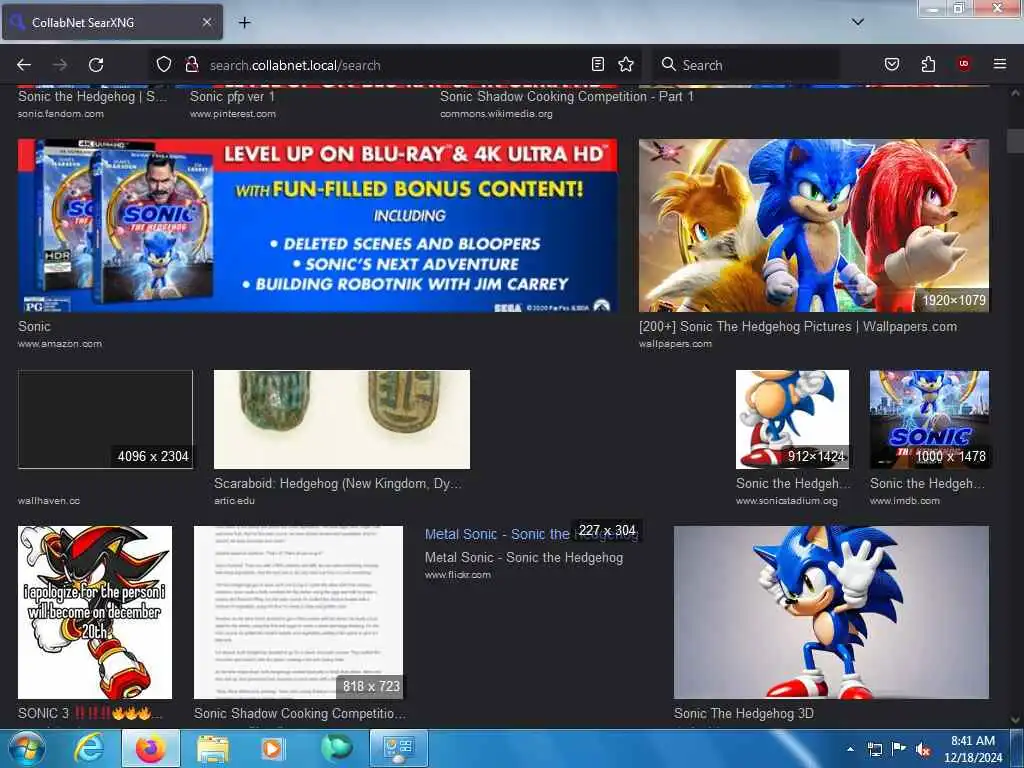Open Windows Media Player taskbar icon
Screen dimensions: 1024x768
point(272,748)
